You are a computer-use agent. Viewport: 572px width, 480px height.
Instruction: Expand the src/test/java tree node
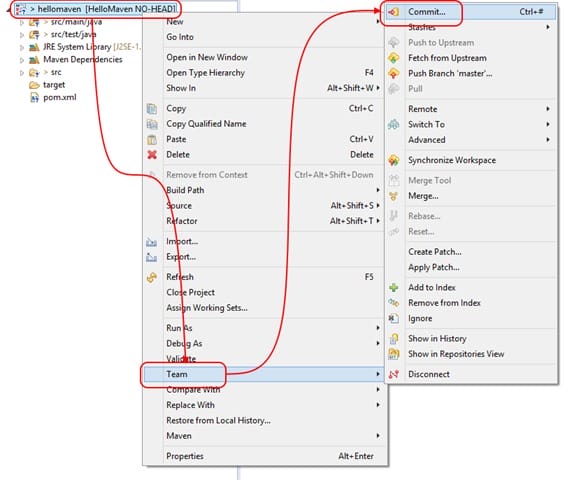[x=22, y=35]
